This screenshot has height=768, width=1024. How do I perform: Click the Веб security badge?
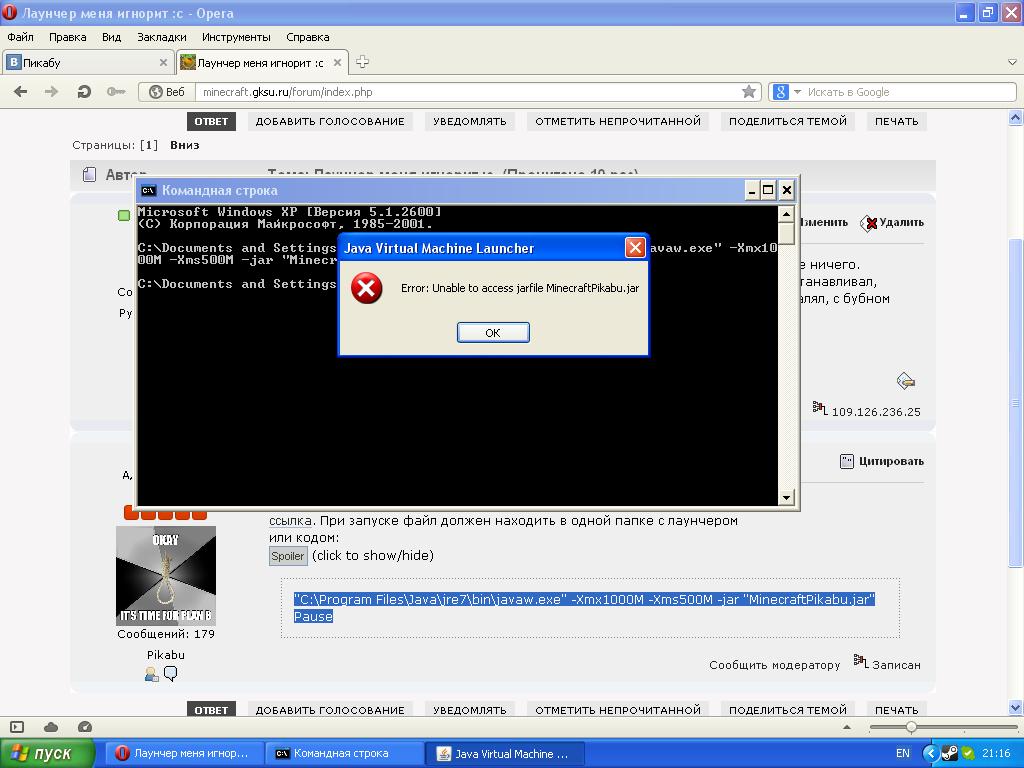click(167, 92)
